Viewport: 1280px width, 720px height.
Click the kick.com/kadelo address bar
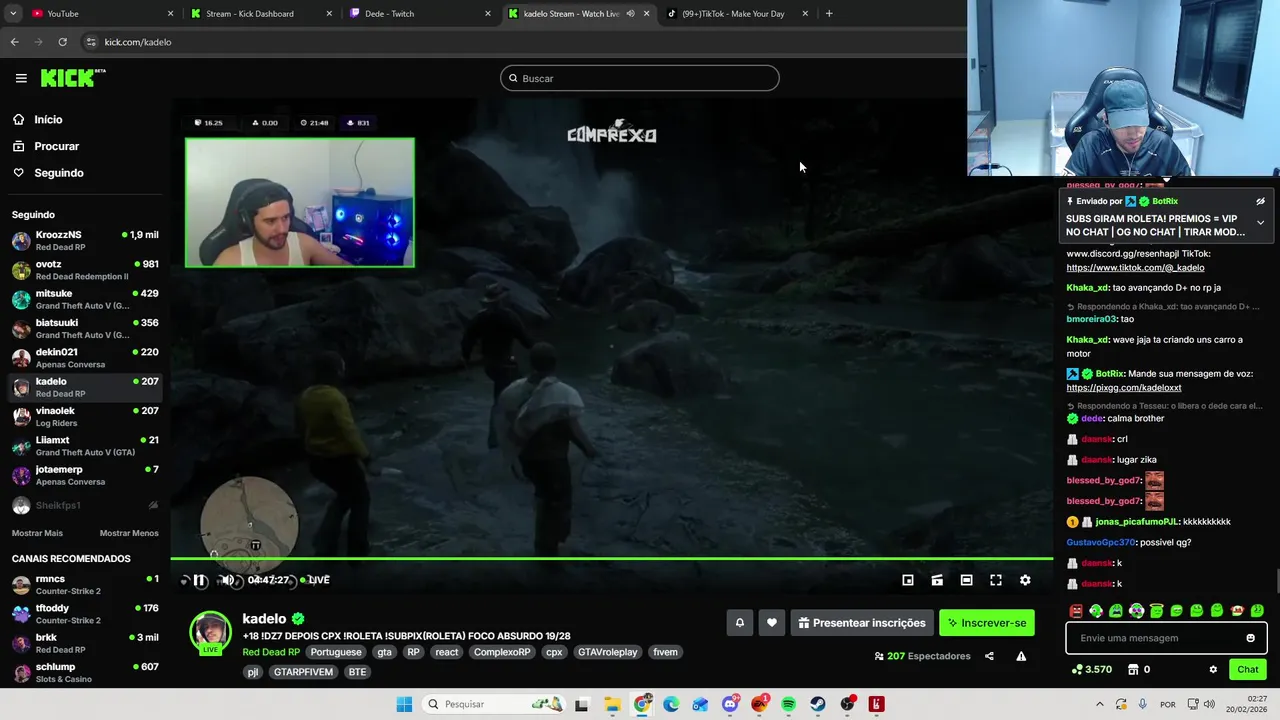click(520, 42)
